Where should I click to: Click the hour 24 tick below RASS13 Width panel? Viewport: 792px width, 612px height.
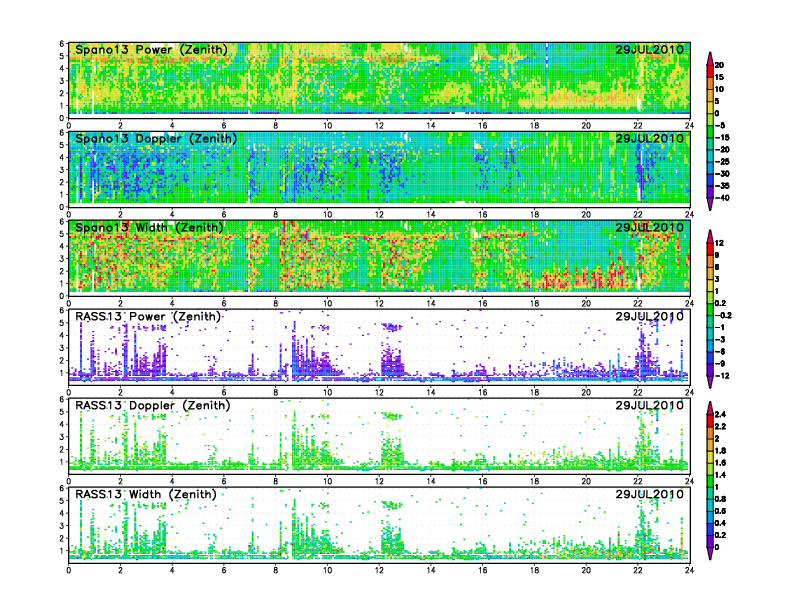tap(689, 570)
